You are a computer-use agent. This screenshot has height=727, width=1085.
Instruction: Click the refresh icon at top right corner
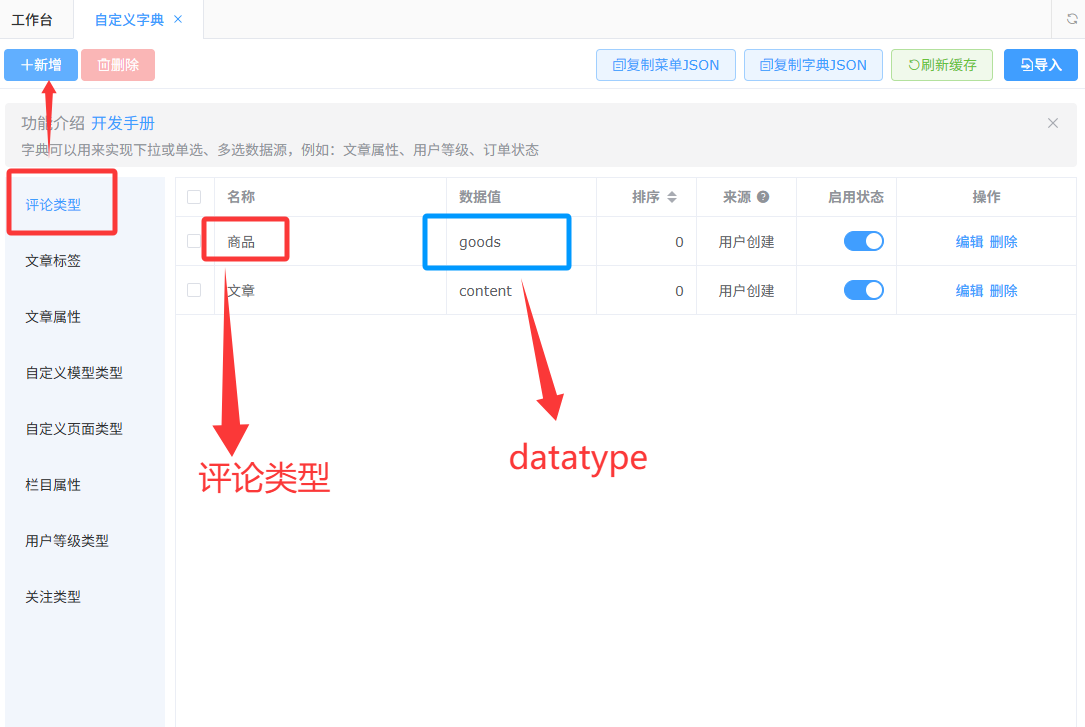pos(1072,19)
